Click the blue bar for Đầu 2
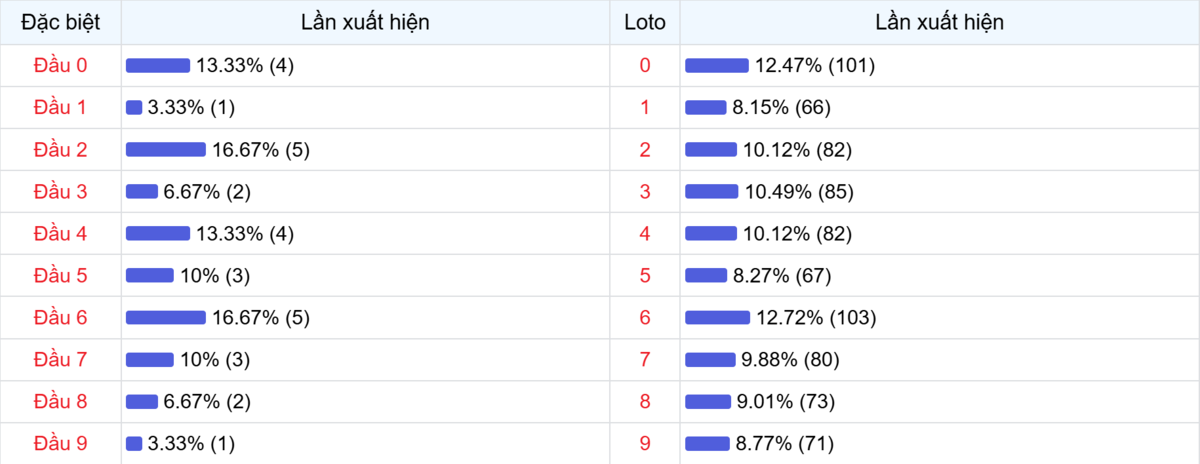Image resolution: width=1200 pixels, height=464 pixels. (x=165, y=150)
